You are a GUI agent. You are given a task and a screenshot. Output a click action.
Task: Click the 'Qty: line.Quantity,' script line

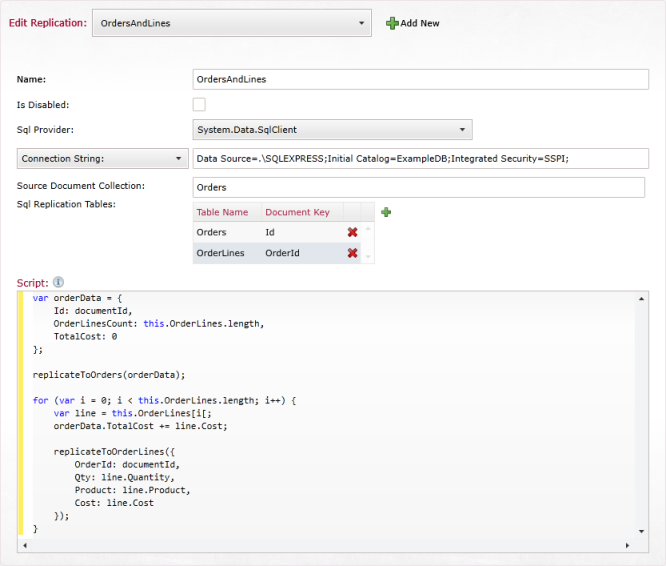coord(124,477)
